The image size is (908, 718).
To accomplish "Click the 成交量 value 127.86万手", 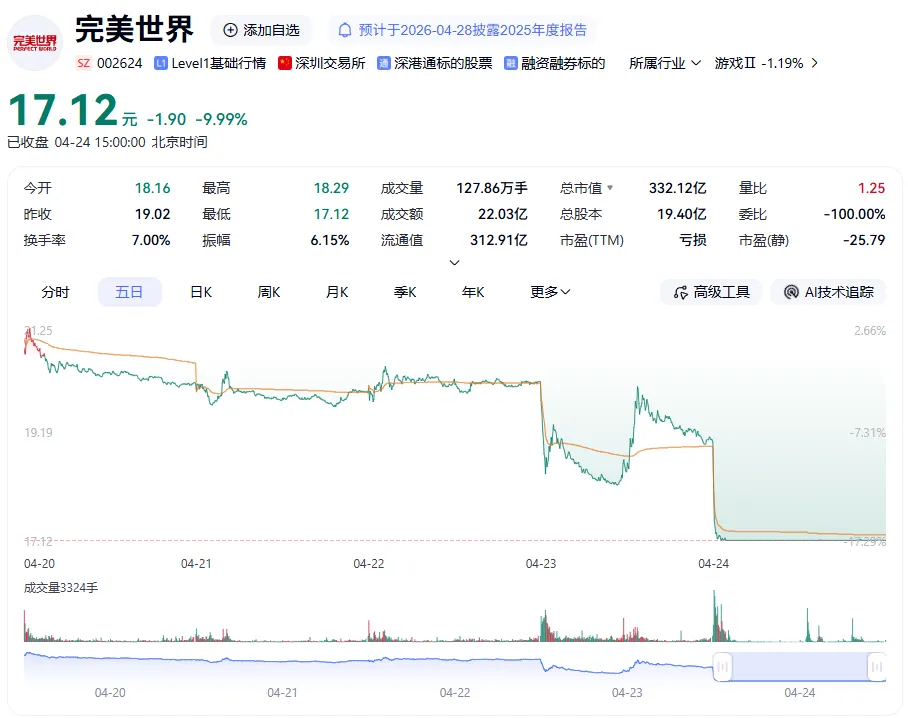I will coord(492,188).
